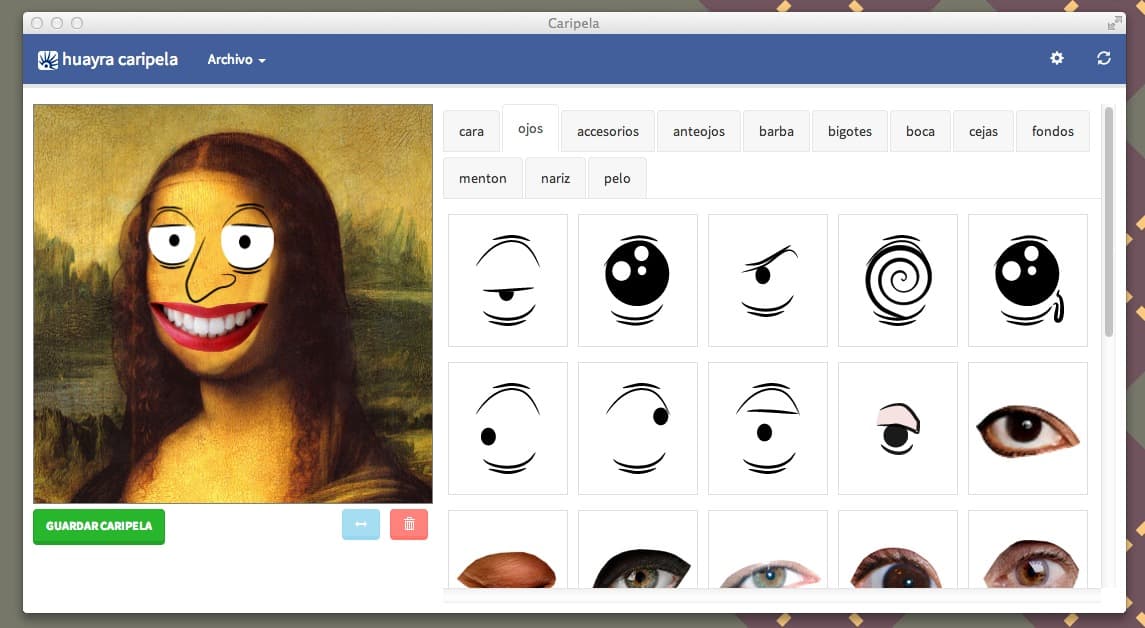Open the accesorios tab
1145x628 pixels.
click(608, 131)
